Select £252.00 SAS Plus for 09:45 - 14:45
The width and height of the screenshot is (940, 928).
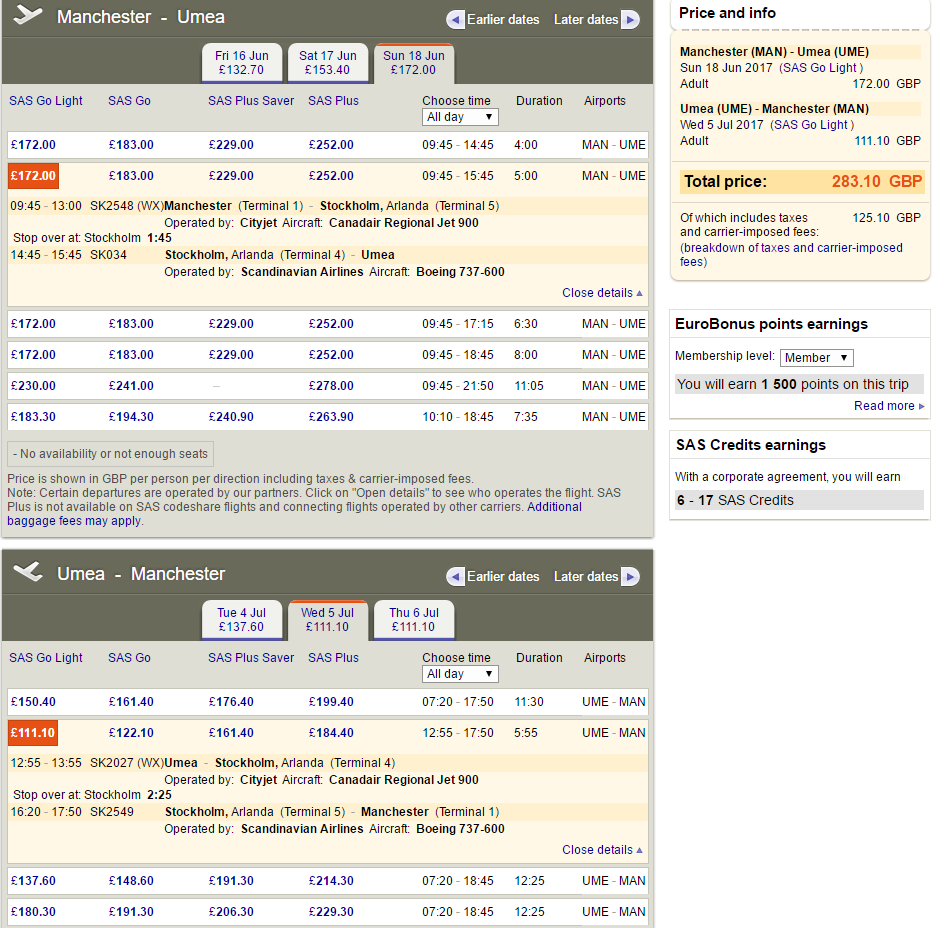coord(332,144)
